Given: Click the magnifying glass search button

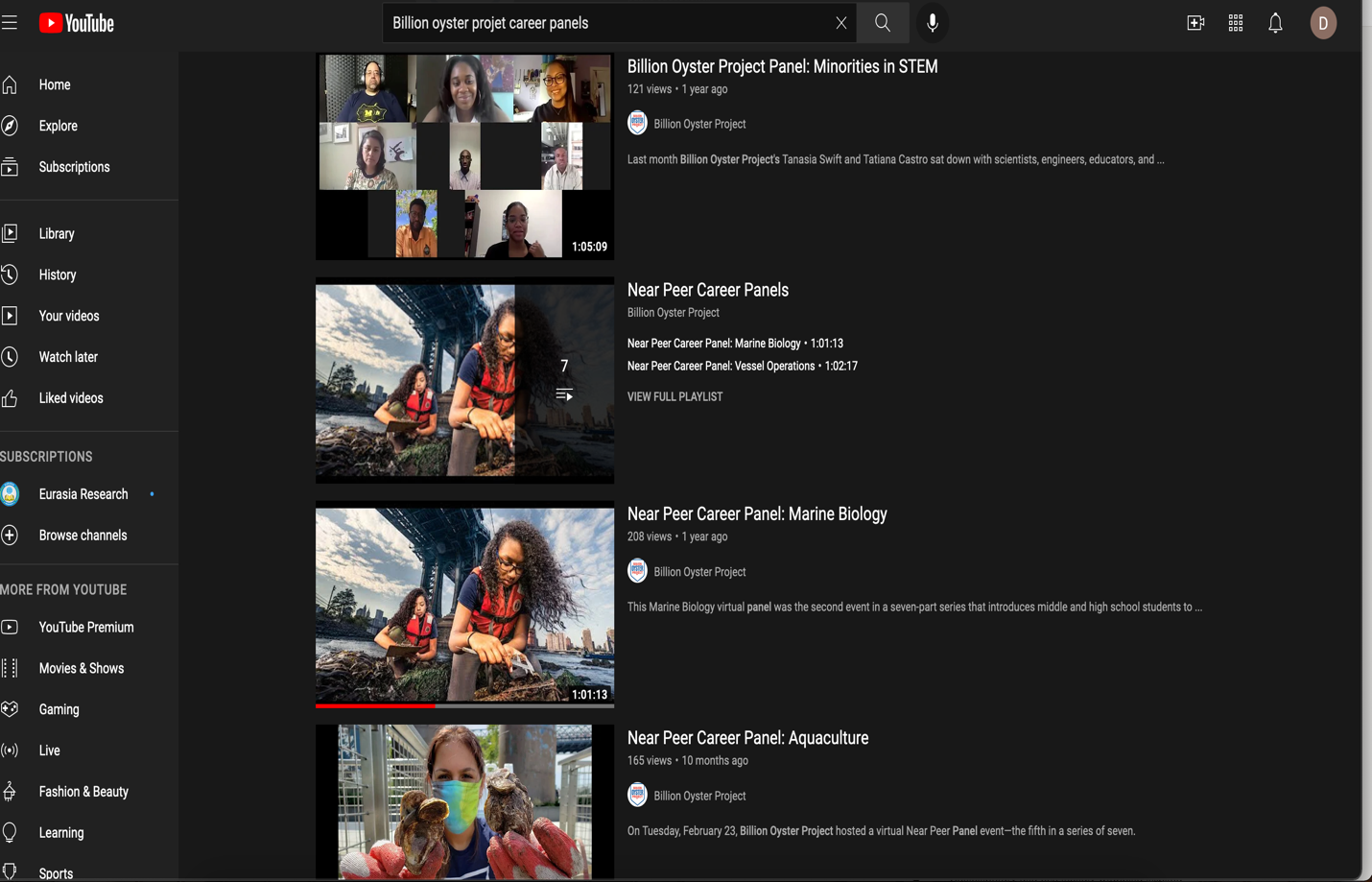Looking at the screenshot, I should click(883, 23).
